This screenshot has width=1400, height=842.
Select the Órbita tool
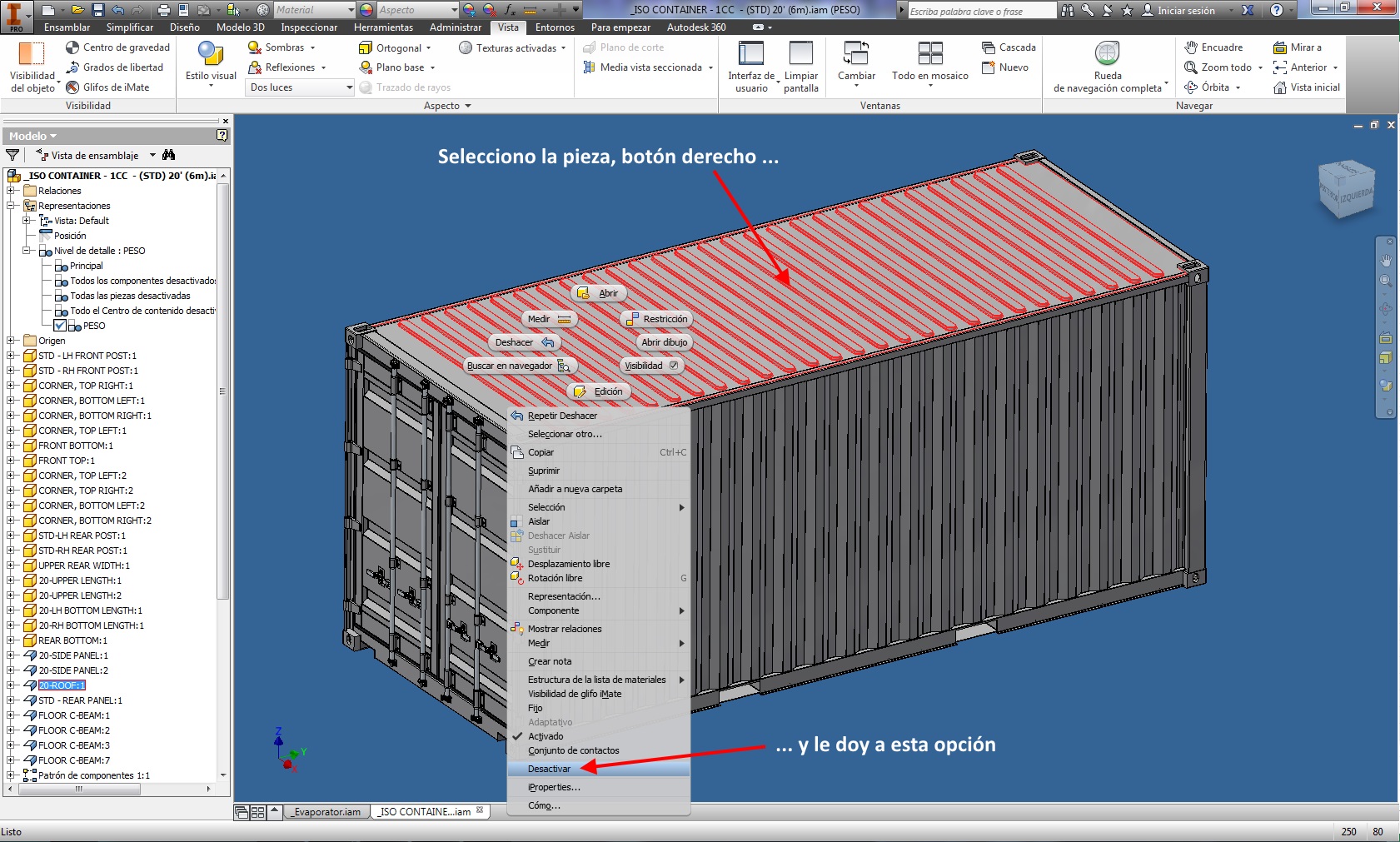pyautogui.click(x=1207, y=87)
